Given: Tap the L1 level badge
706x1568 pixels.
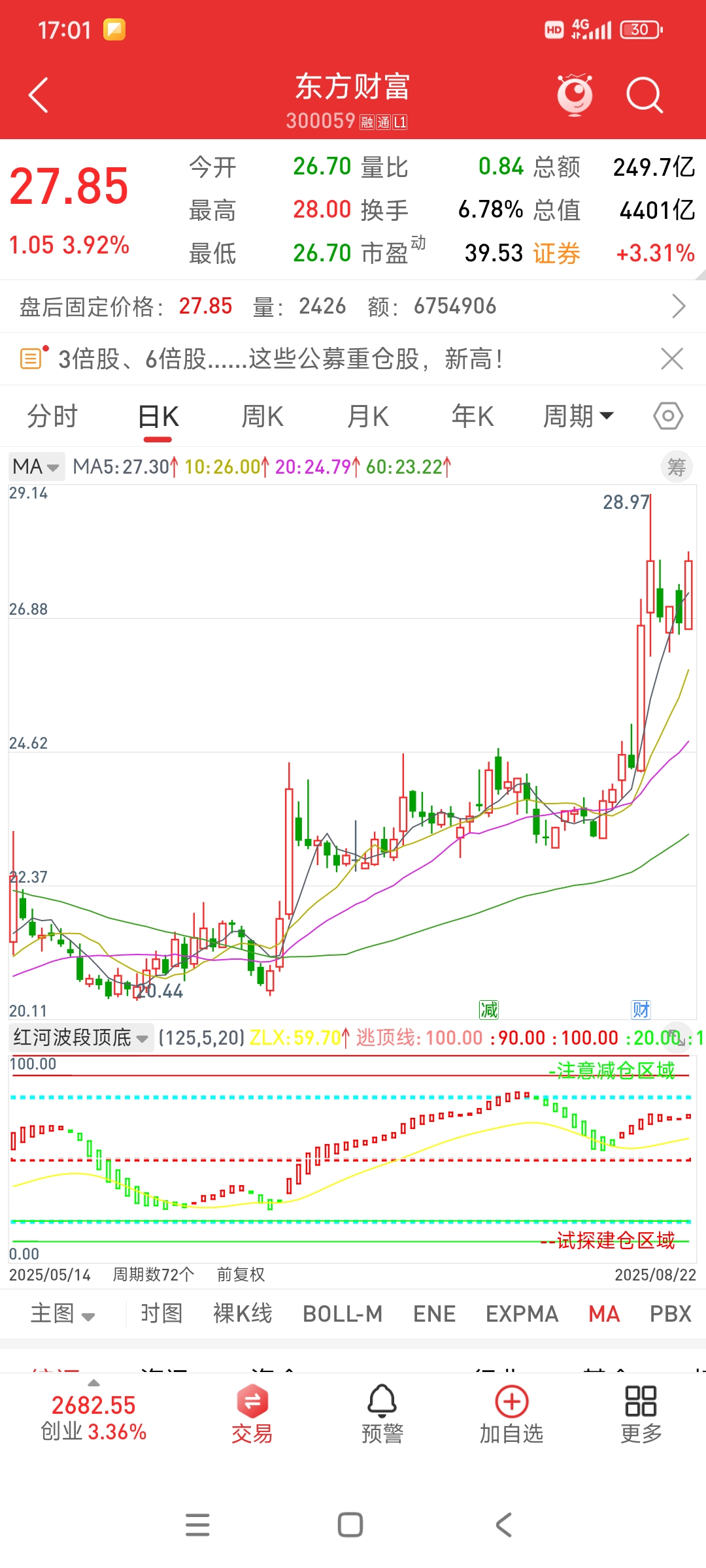Looking at the screenshot, I should click(x=400, y=122).
